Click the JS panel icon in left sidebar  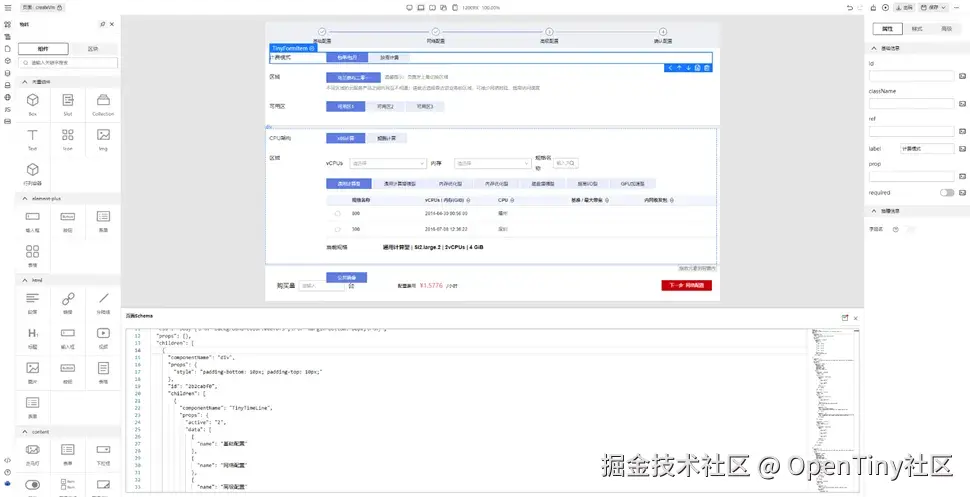[7, 109]
